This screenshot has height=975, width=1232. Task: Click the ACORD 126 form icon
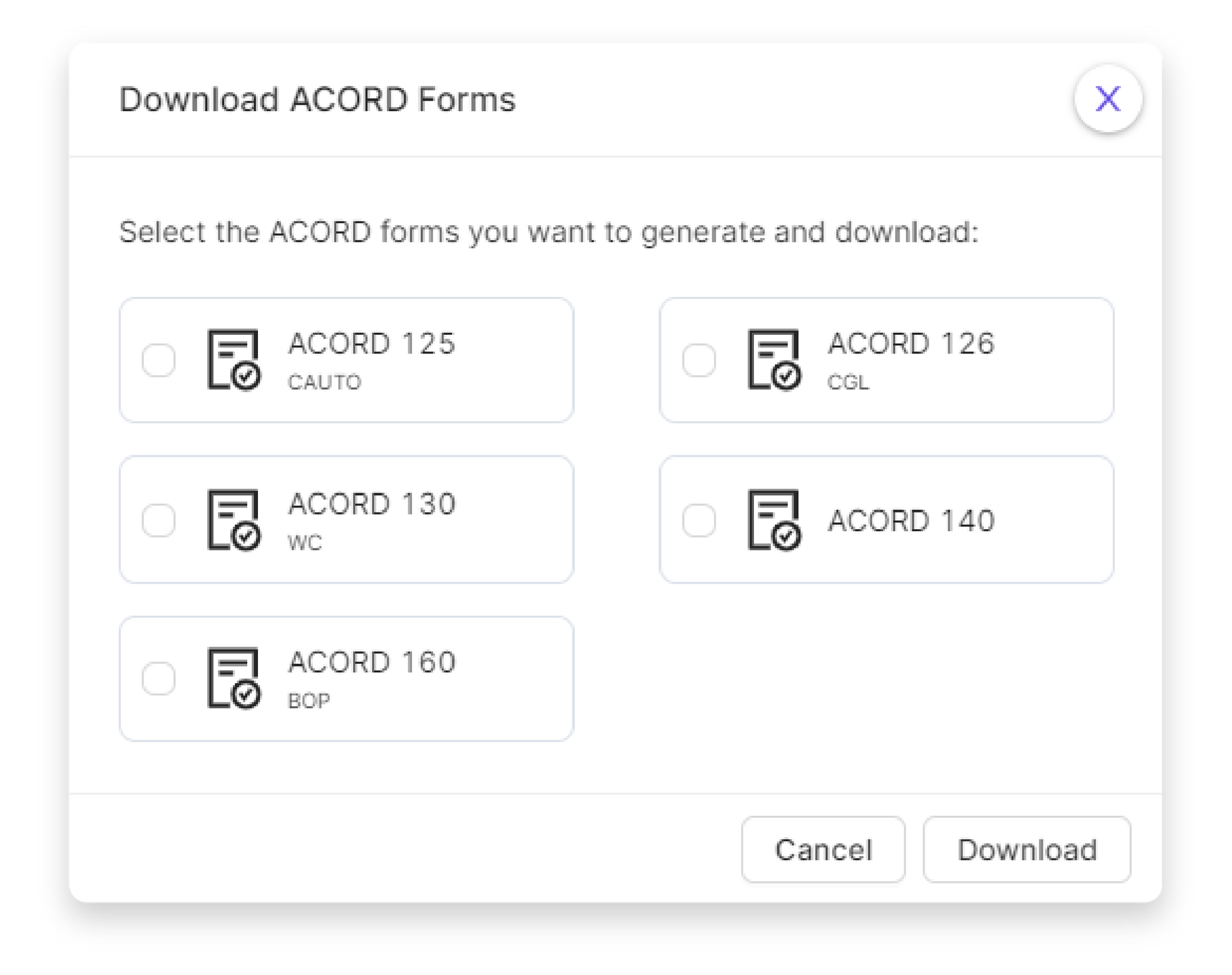(x=774, y=360)
